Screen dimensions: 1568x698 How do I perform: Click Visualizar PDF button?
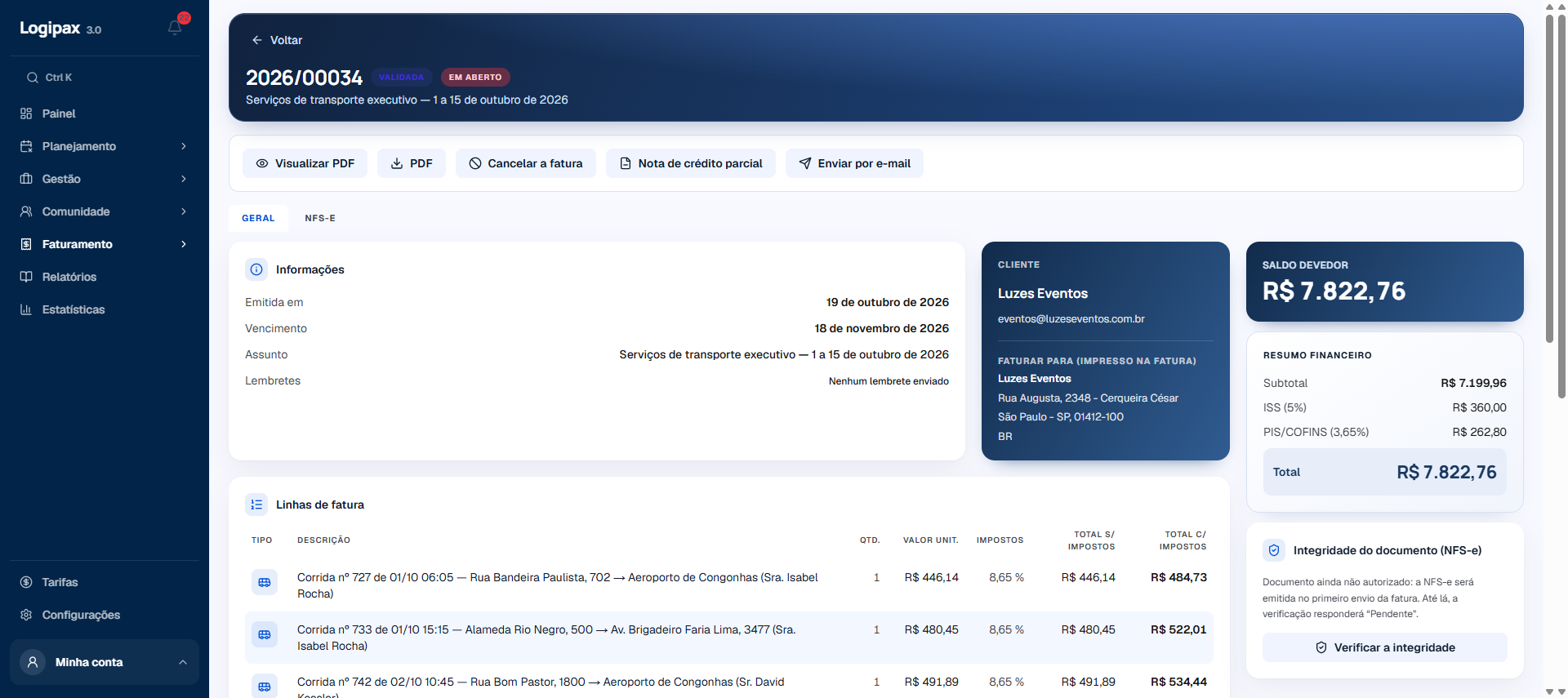305,163
